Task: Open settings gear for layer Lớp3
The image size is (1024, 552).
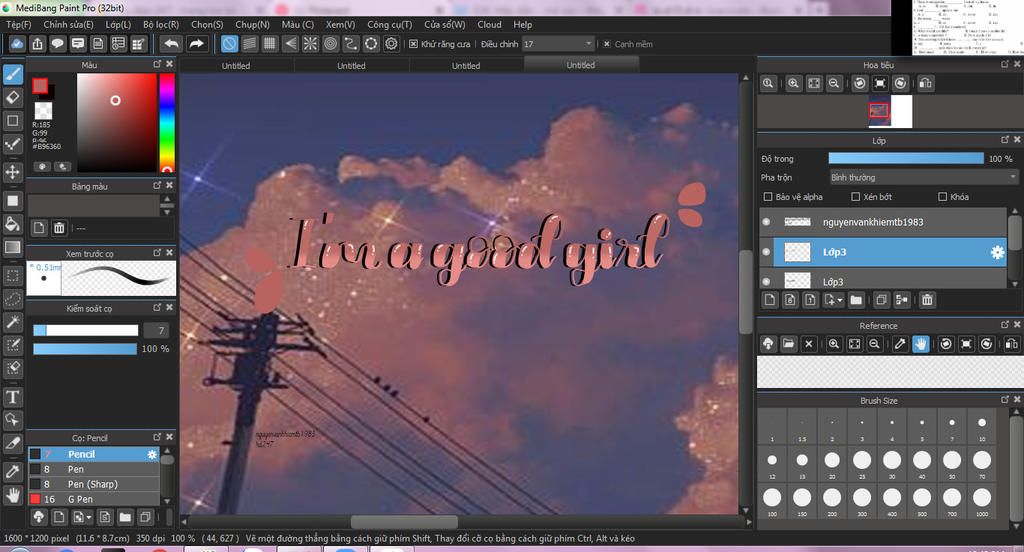Action: (x=997, y=252)
